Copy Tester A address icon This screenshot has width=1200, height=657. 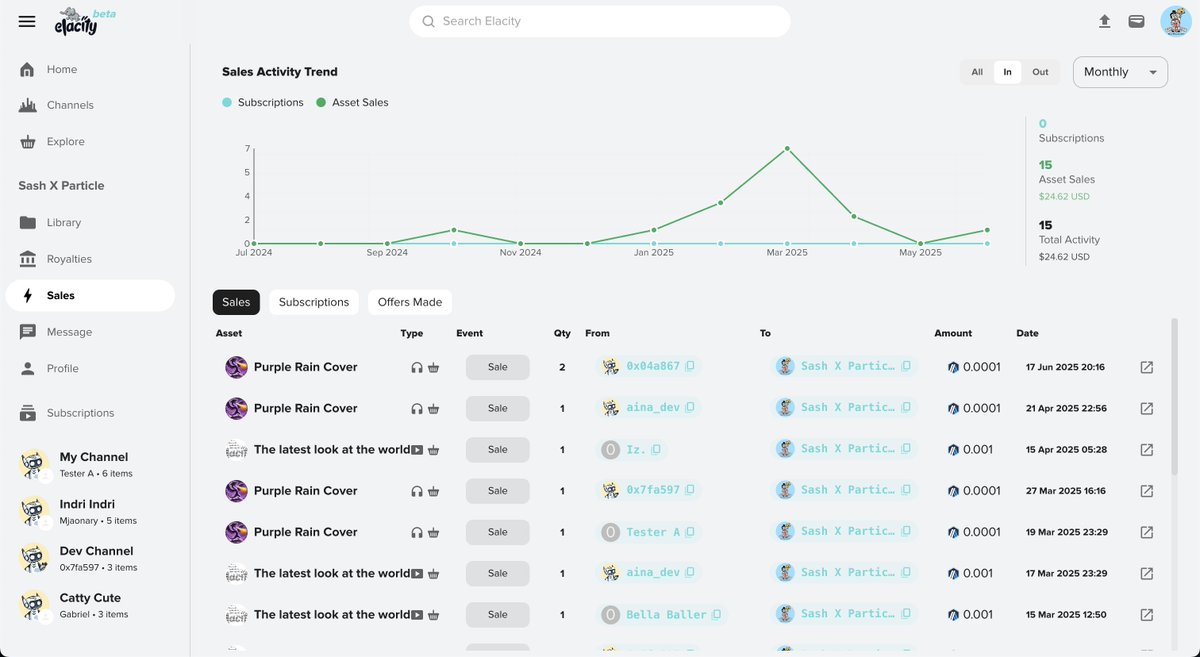click(690, 532)
